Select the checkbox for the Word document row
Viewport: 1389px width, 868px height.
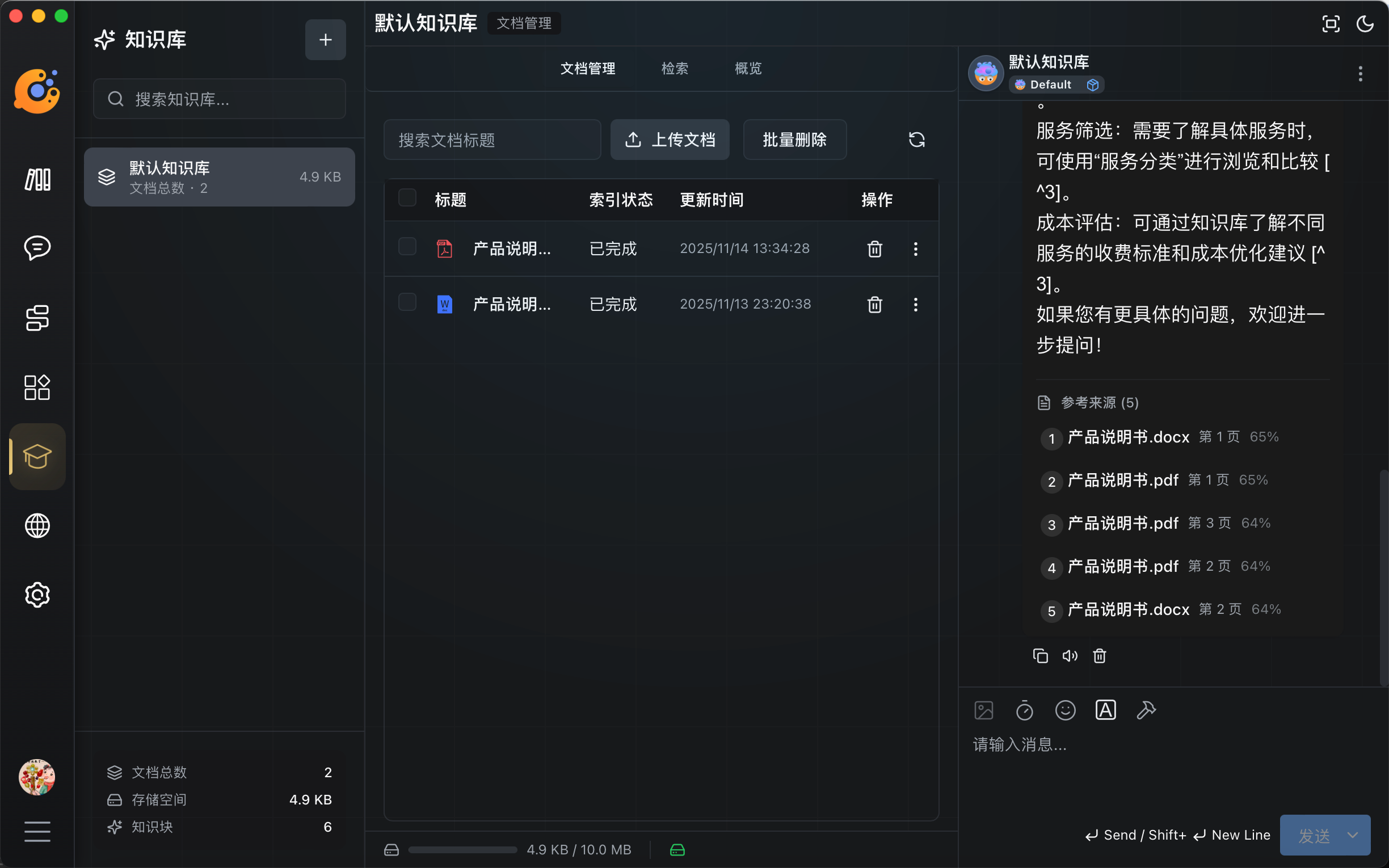407,302
